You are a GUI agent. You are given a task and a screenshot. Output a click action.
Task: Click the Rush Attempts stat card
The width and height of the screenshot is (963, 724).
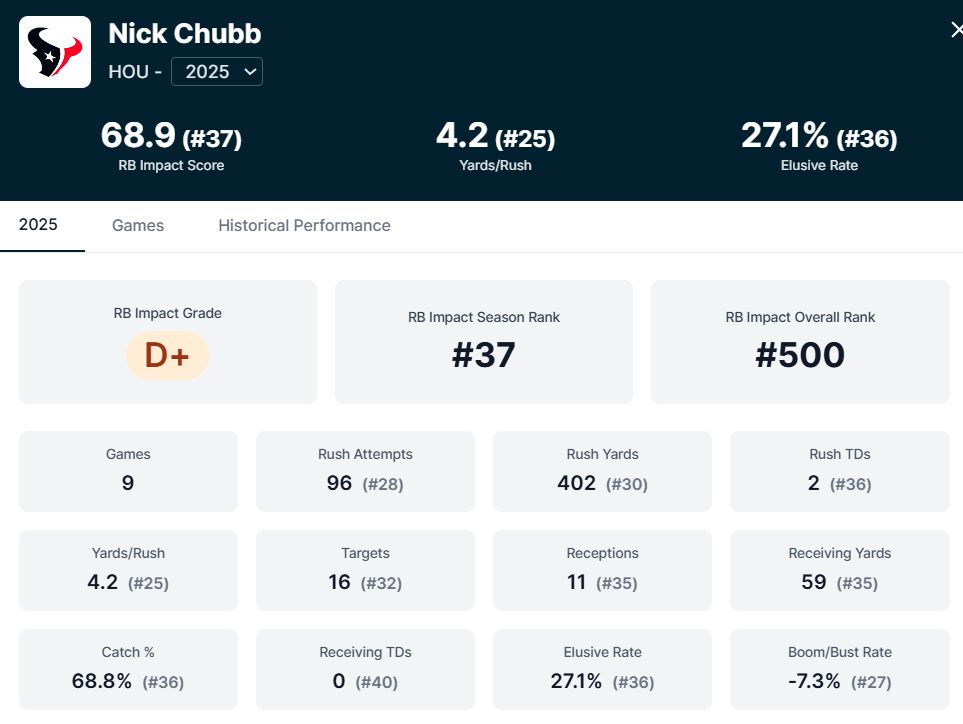pos(365,471)
